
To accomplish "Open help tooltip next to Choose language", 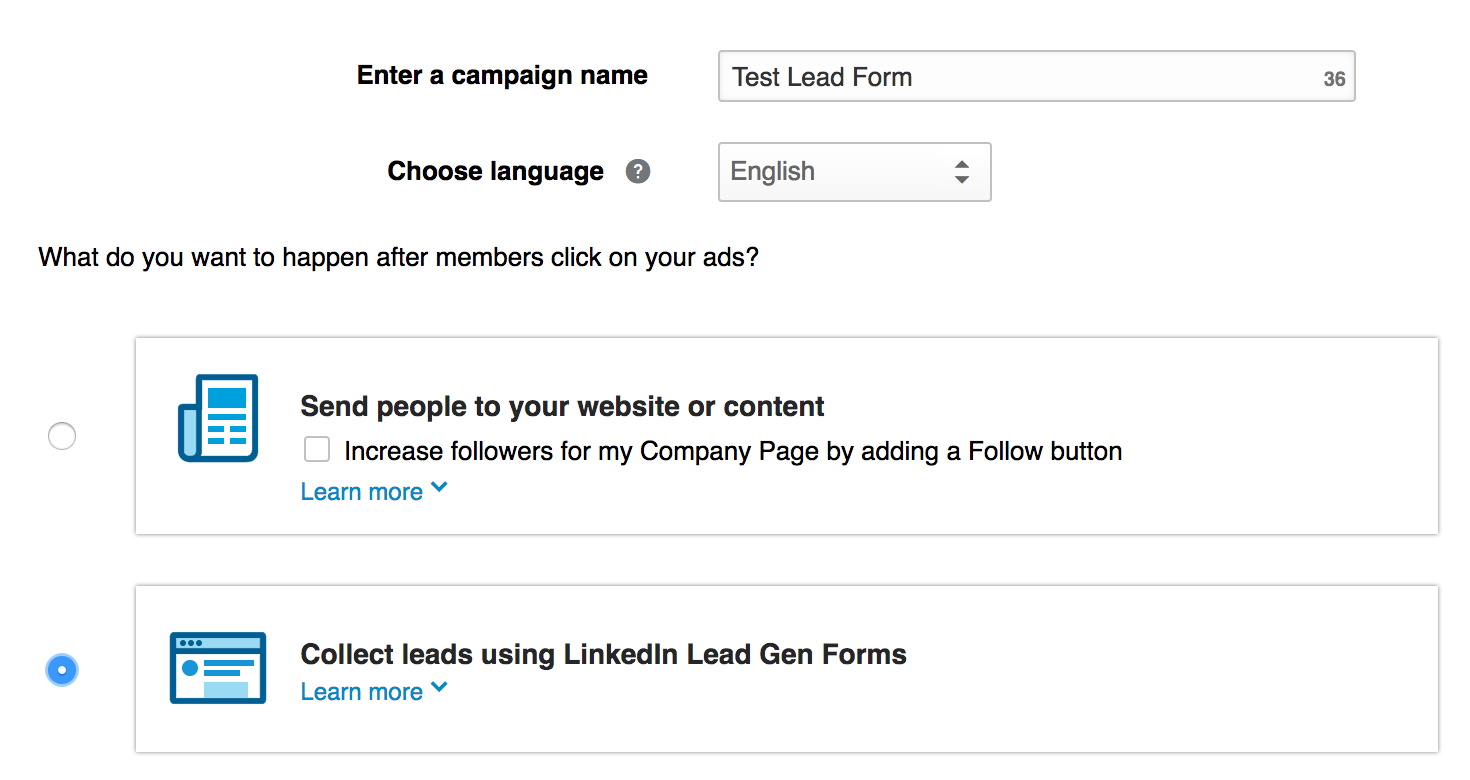I will tap(638, 171).
